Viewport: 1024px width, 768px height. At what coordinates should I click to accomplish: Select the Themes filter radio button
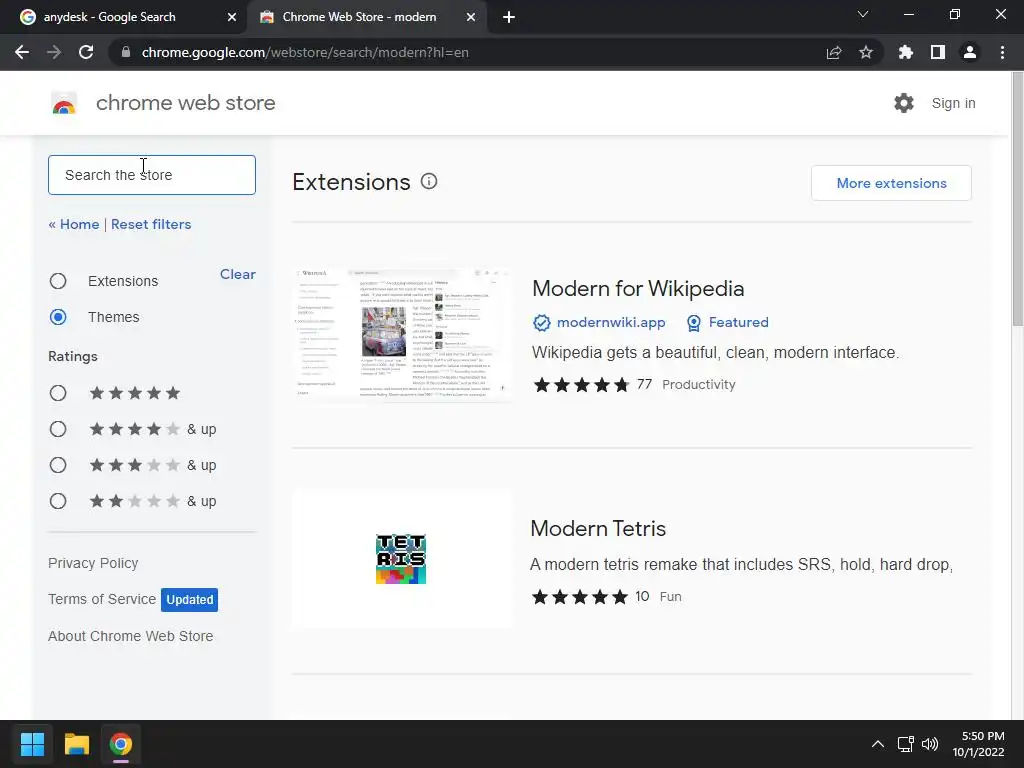pyautogui.click(x=58, y=317)
